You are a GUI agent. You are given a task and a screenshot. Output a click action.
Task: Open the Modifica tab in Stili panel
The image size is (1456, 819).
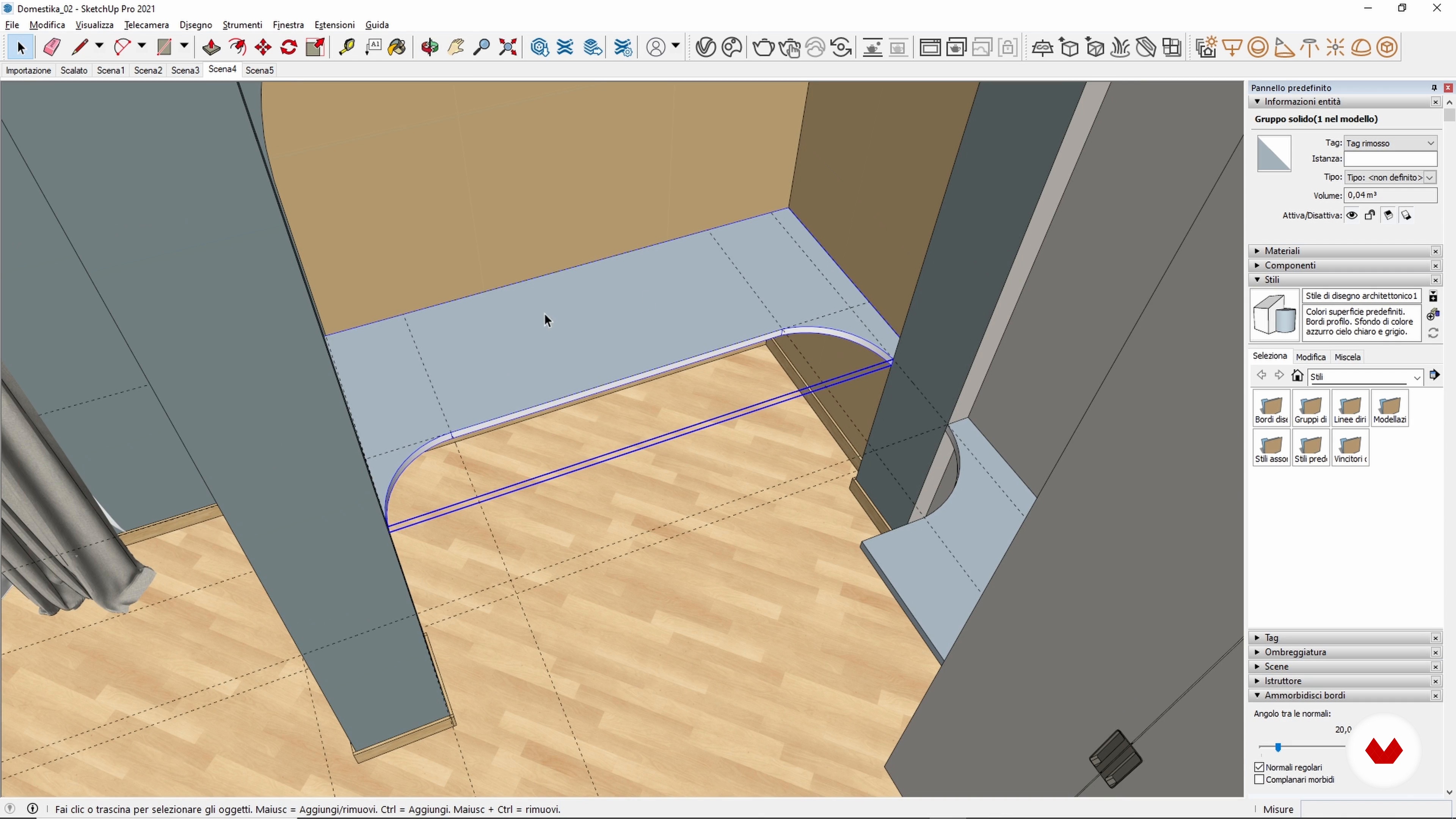point(1310,357)
